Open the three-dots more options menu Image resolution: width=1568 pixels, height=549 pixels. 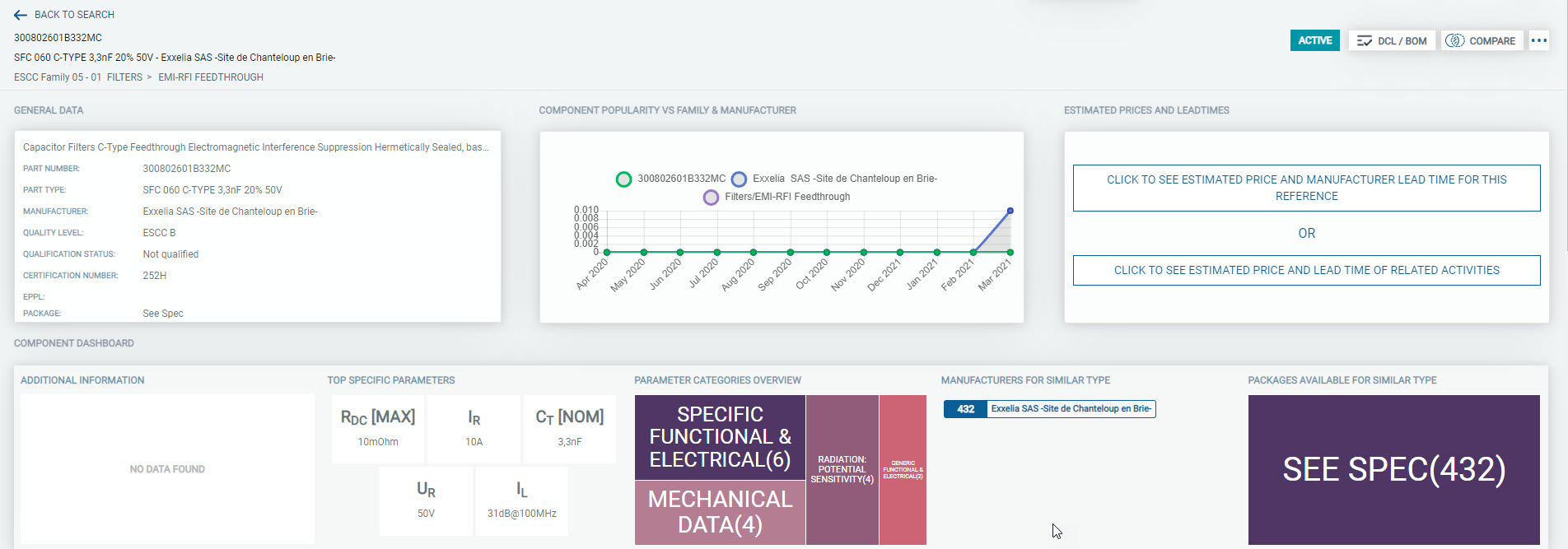click(x=1538, y=40)
